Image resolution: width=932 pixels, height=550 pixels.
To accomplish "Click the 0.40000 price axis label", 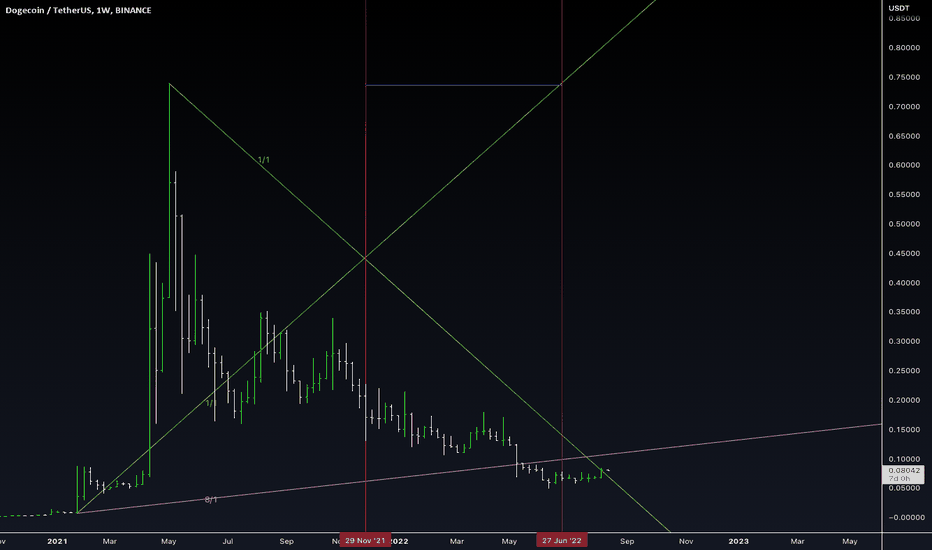I will coord(904,282).
